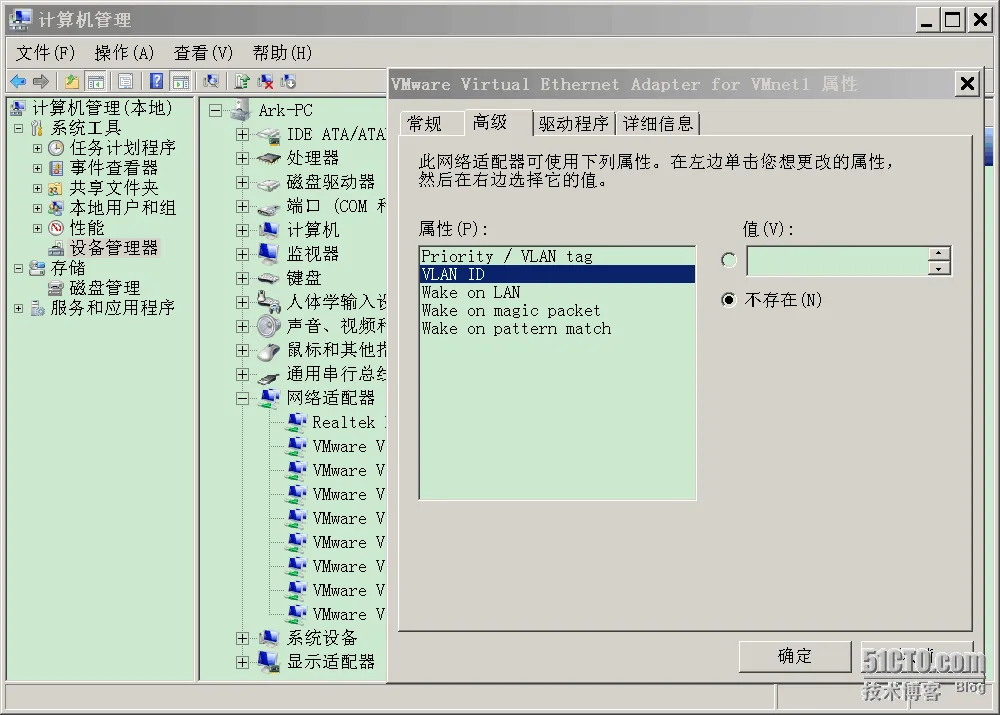Viewport: 1000px width, 715px height.
Task: Click the Up one level folder icon
Action: coord(71,82)
